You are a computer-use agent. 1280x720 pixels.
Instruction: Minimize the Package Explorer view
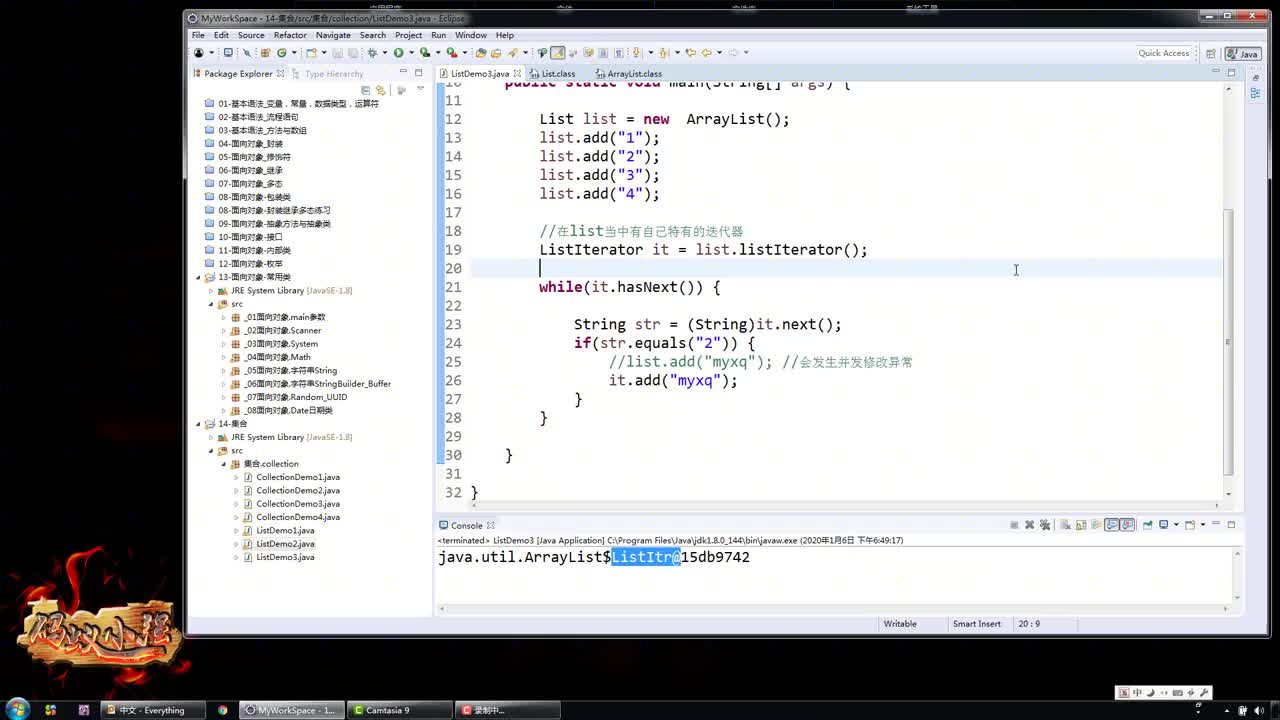click(403, 72)
